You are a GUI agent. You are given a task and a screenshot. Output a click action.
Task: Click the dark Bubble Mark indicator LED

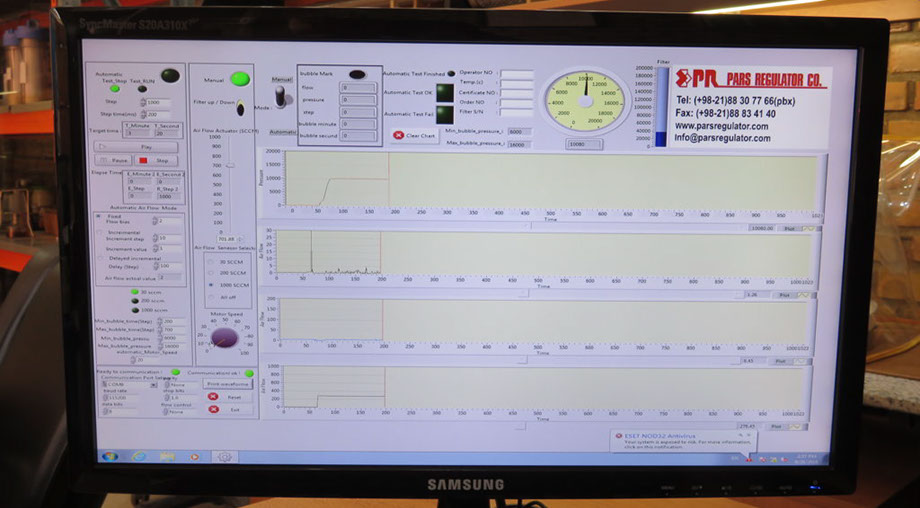(x=357, y=74)
